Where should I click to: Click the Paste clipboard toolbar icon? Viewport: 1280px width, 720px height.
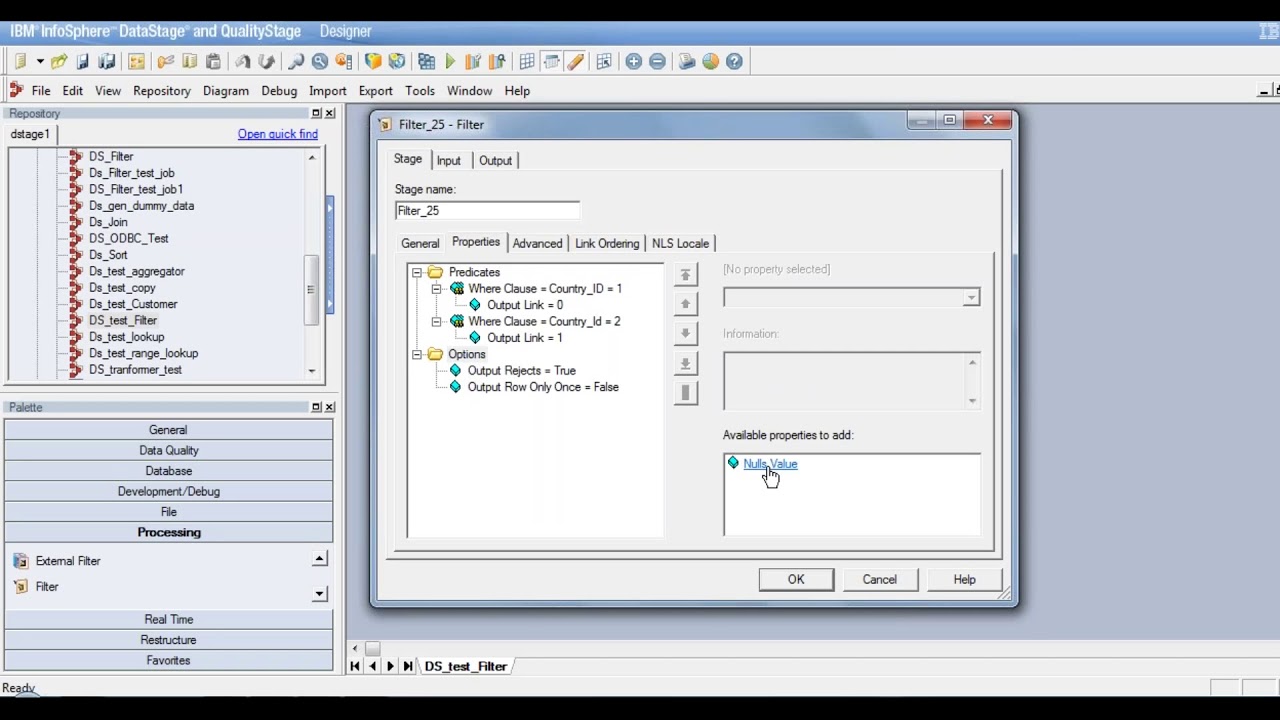point(213,62)
